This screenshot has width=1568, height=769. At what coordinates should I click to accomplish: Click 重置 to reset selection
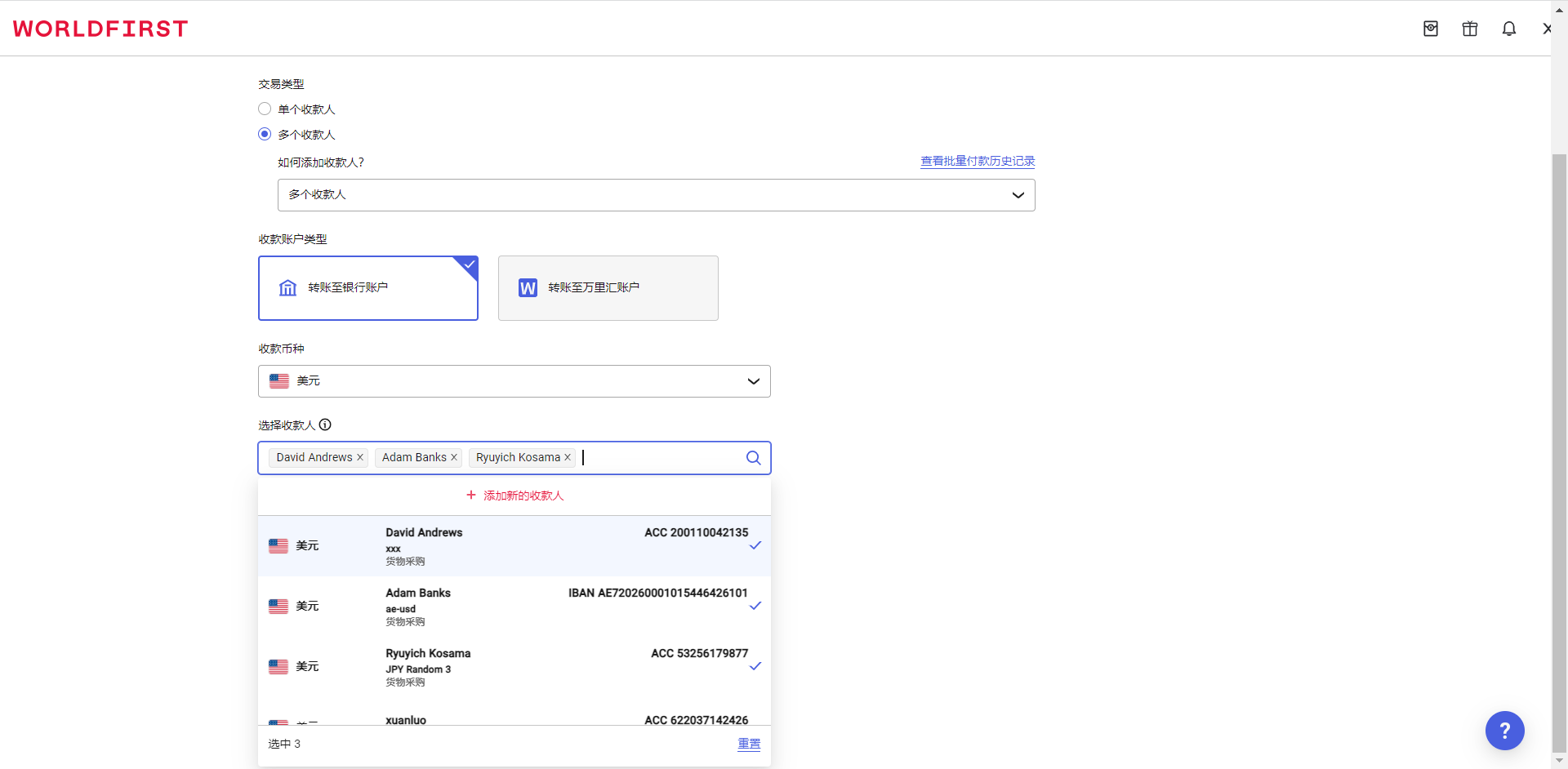click(748, 744)
